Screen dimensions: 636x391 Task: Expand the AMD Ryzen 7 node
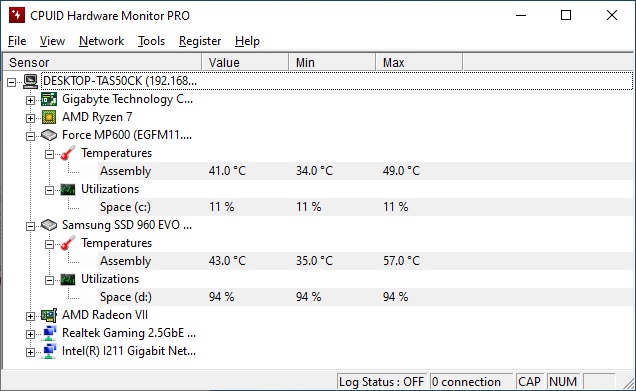pos(30,118)
